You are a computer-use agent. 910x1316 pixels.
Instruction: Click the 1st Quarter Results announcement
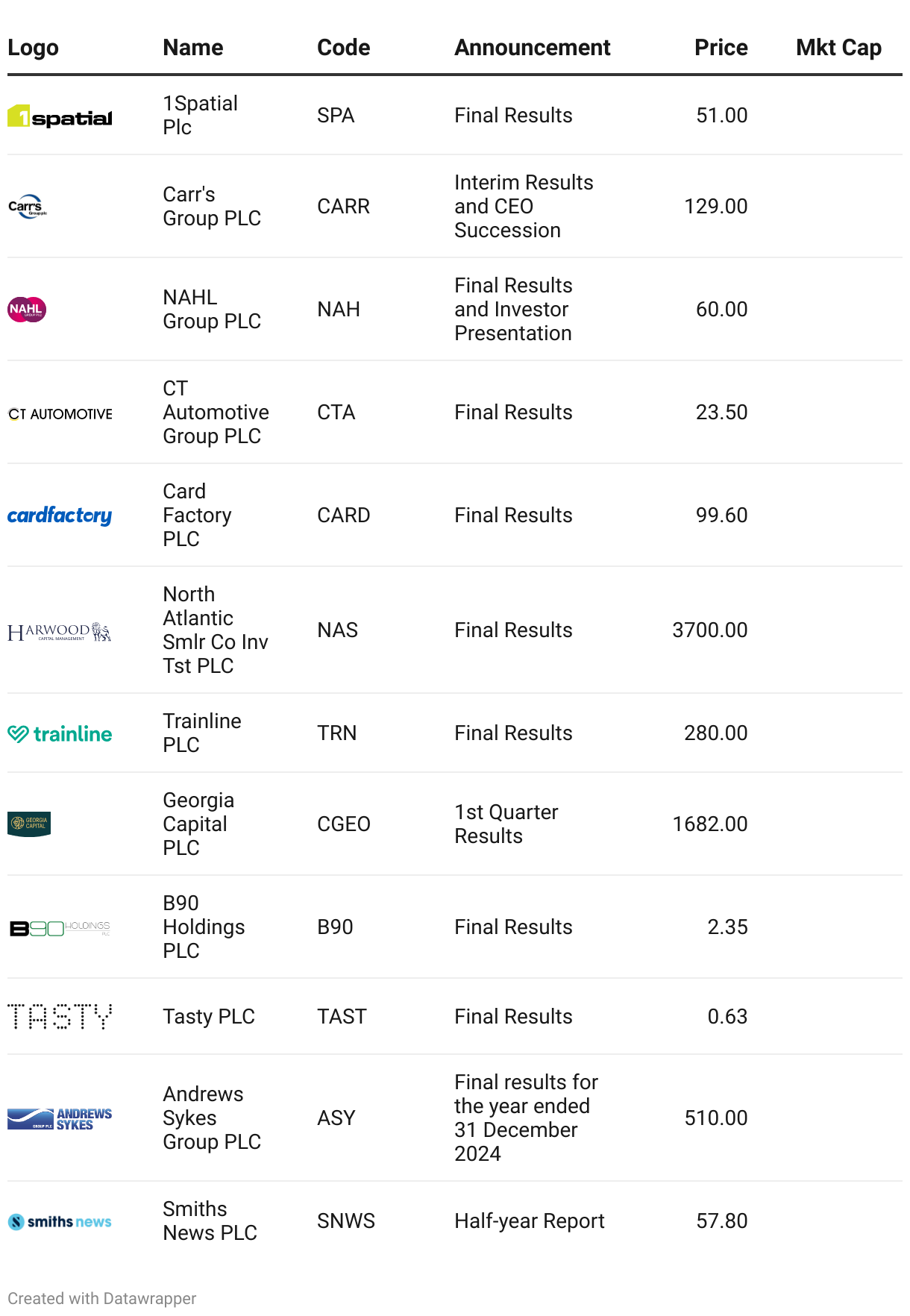506,824
